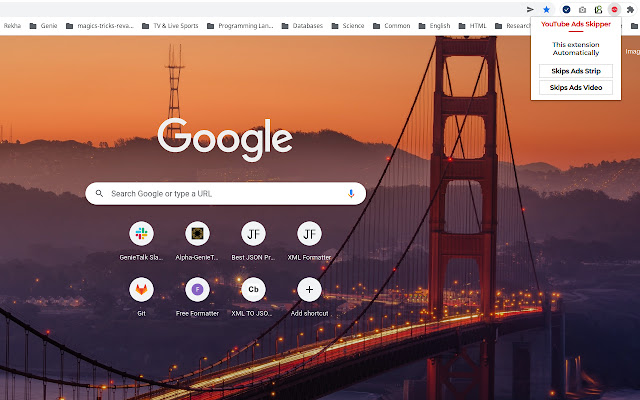Expand the TV & Live Sports bookmark folder
Image resolution: width=640 pixels, height=400 pixels.
coord(170,26)
